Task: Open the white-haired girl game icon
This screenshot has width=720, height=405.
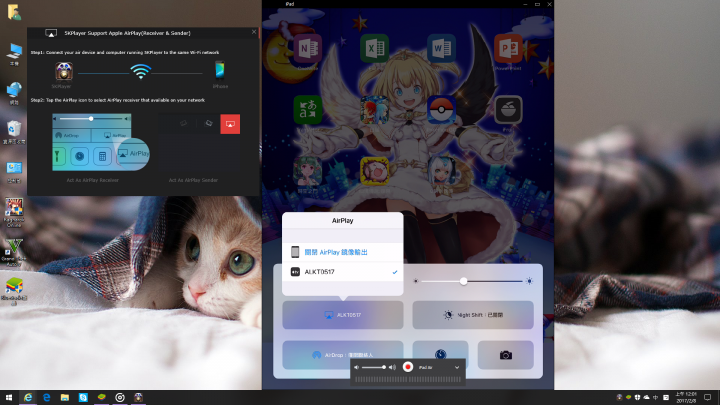Action: coord(441,171)
